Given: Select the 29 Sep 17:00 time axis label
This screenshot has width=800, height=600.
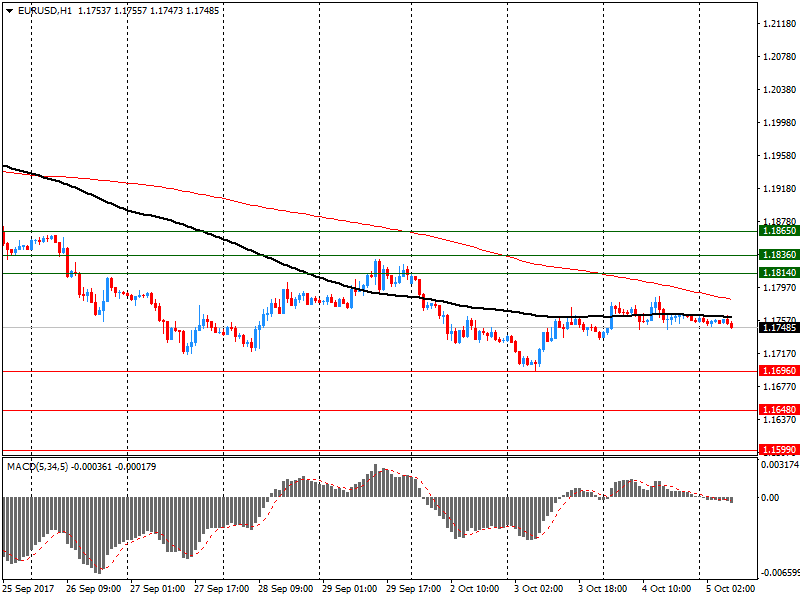Looking at the screenshot, I should 414,589.
